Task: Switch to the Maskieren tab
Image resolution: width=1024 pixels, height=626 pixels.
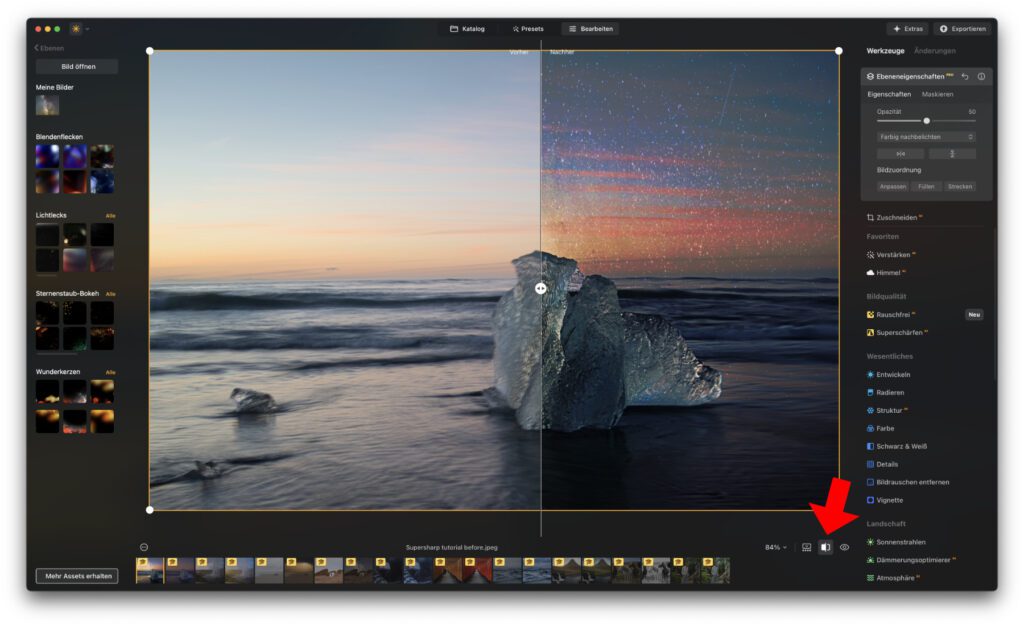Action: pyautogui.click(x=937, y=94)
